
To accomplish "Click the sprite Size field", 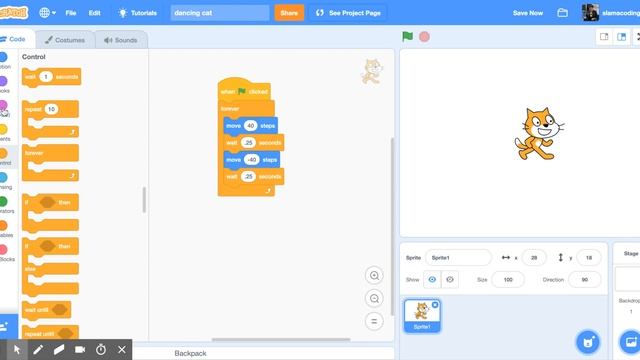I will pyautogui.click(x=508, y=280).
